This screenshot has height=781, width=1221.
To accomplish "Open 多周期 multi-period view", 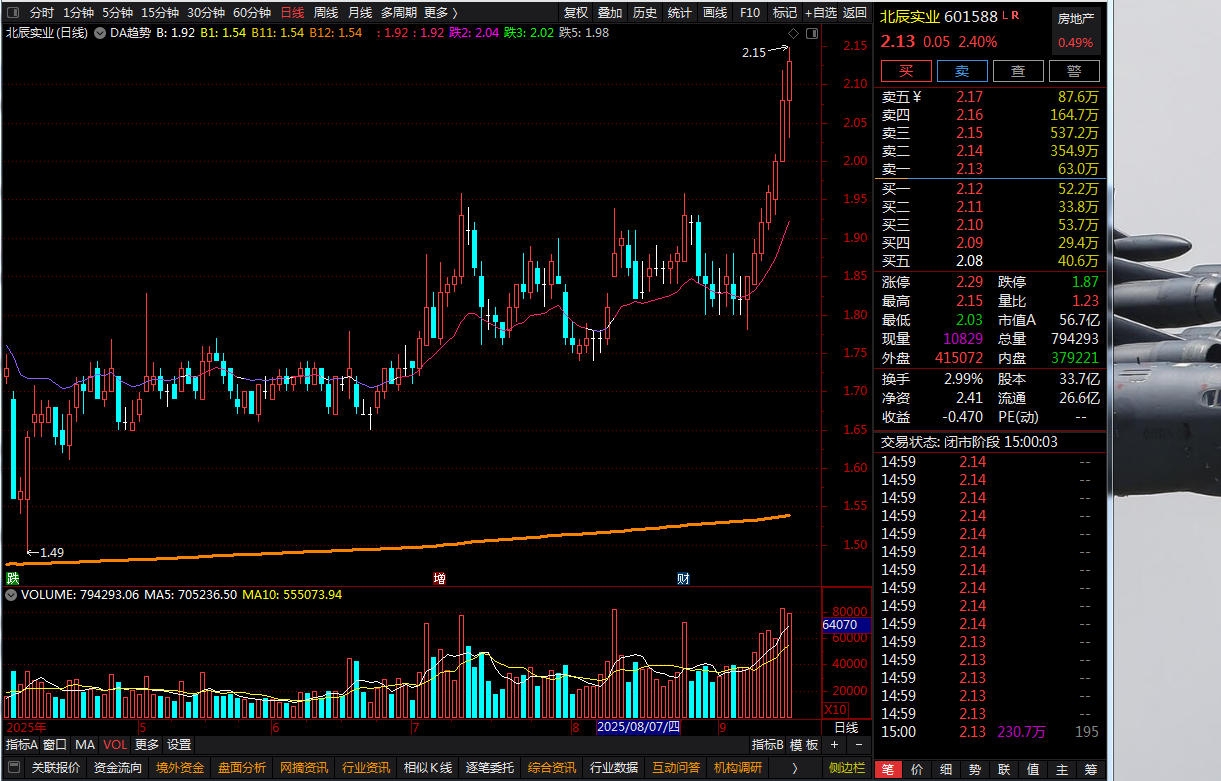I will point(399,13).
